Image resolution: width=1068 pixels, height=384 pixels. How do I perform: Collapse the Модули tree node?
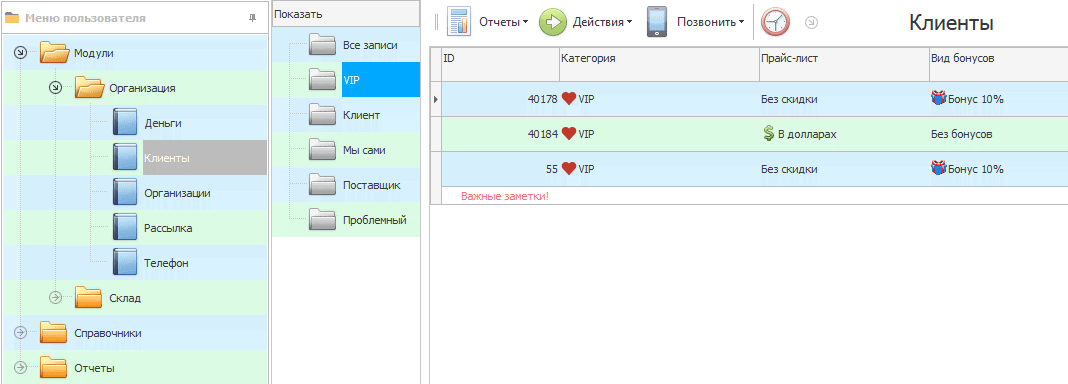[x=20, y=52]
